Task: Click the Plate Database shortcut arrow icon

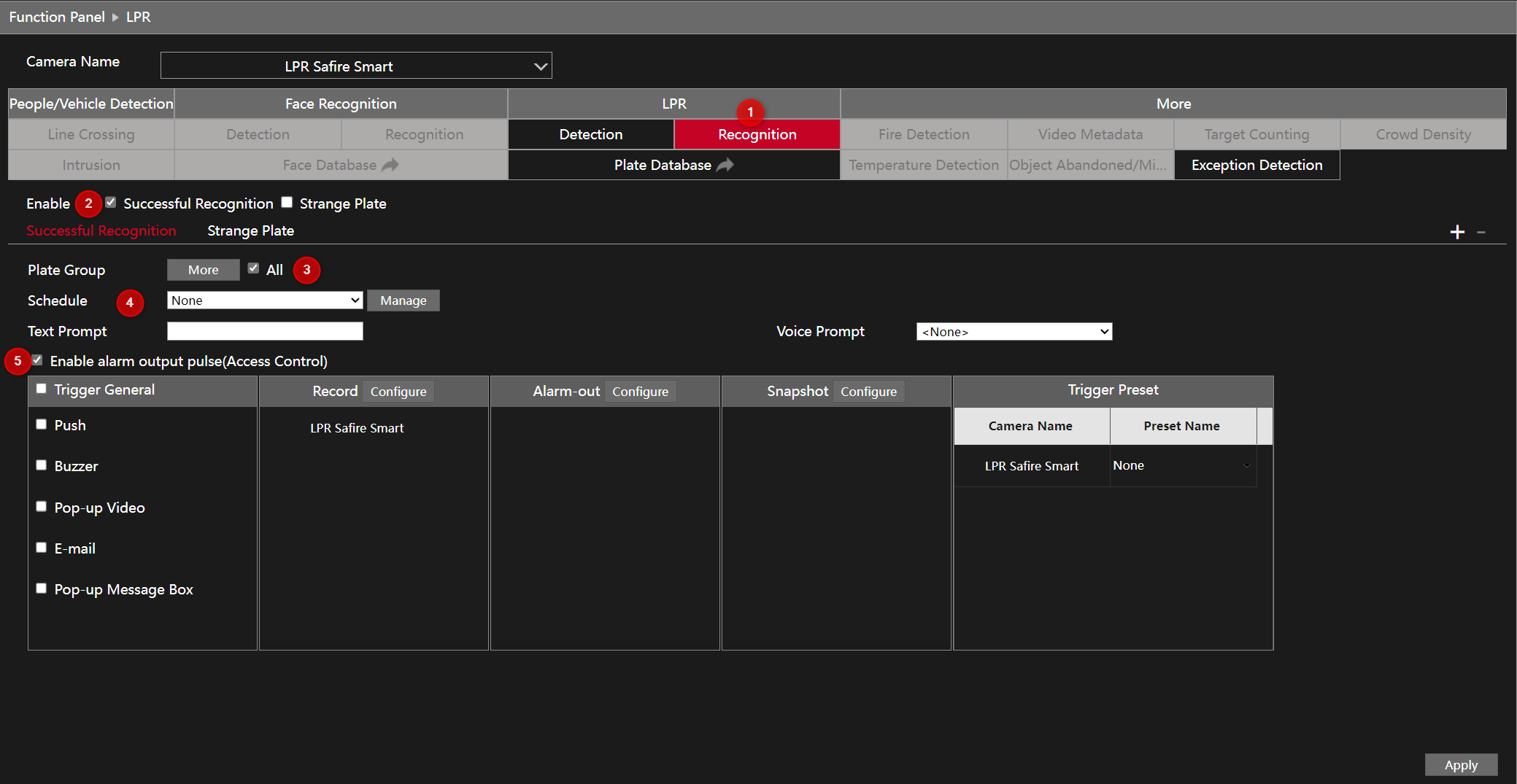Action: pos(725,165)
